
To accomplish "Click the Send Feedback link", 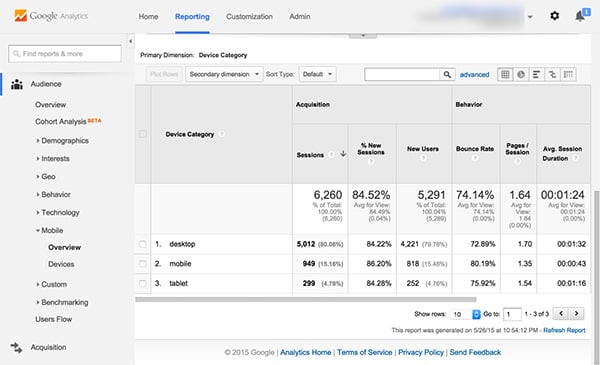I will point(475,352).
